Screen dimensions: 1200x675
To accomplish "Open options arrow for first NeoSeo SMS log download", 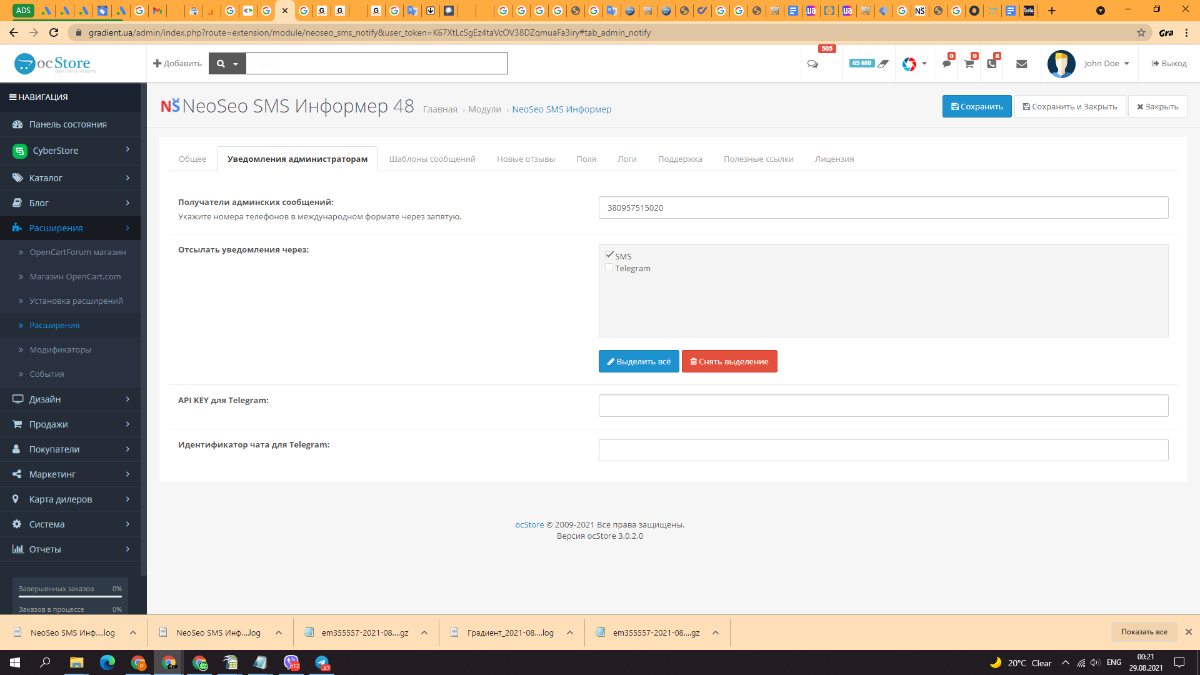I will (x=132, y=633).
